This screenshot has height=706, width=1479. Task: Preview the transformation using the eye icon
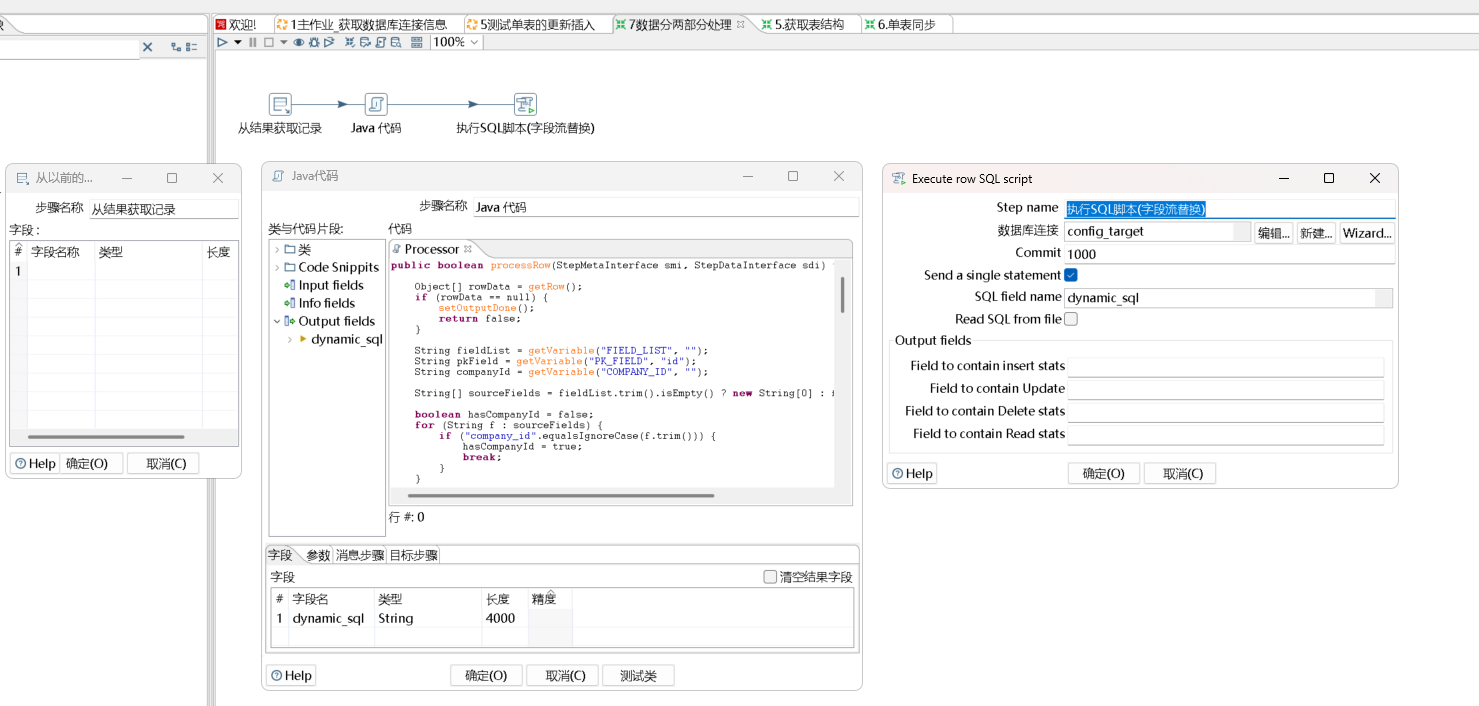coord(299,42)
